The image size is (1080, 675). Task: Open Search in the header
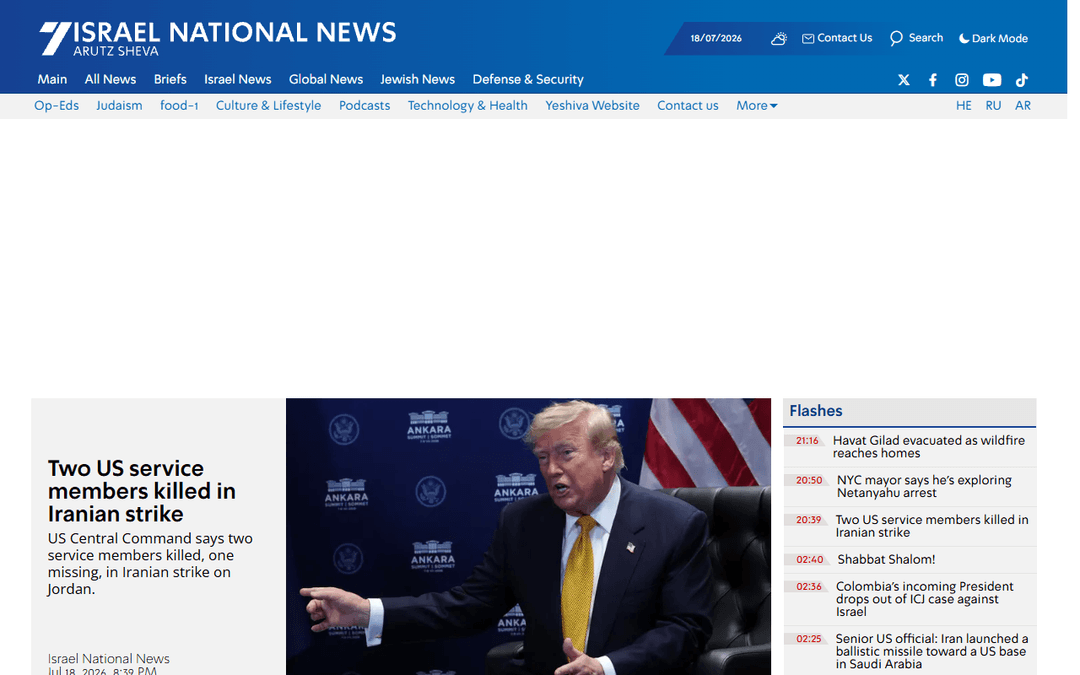tap(916, 38)
